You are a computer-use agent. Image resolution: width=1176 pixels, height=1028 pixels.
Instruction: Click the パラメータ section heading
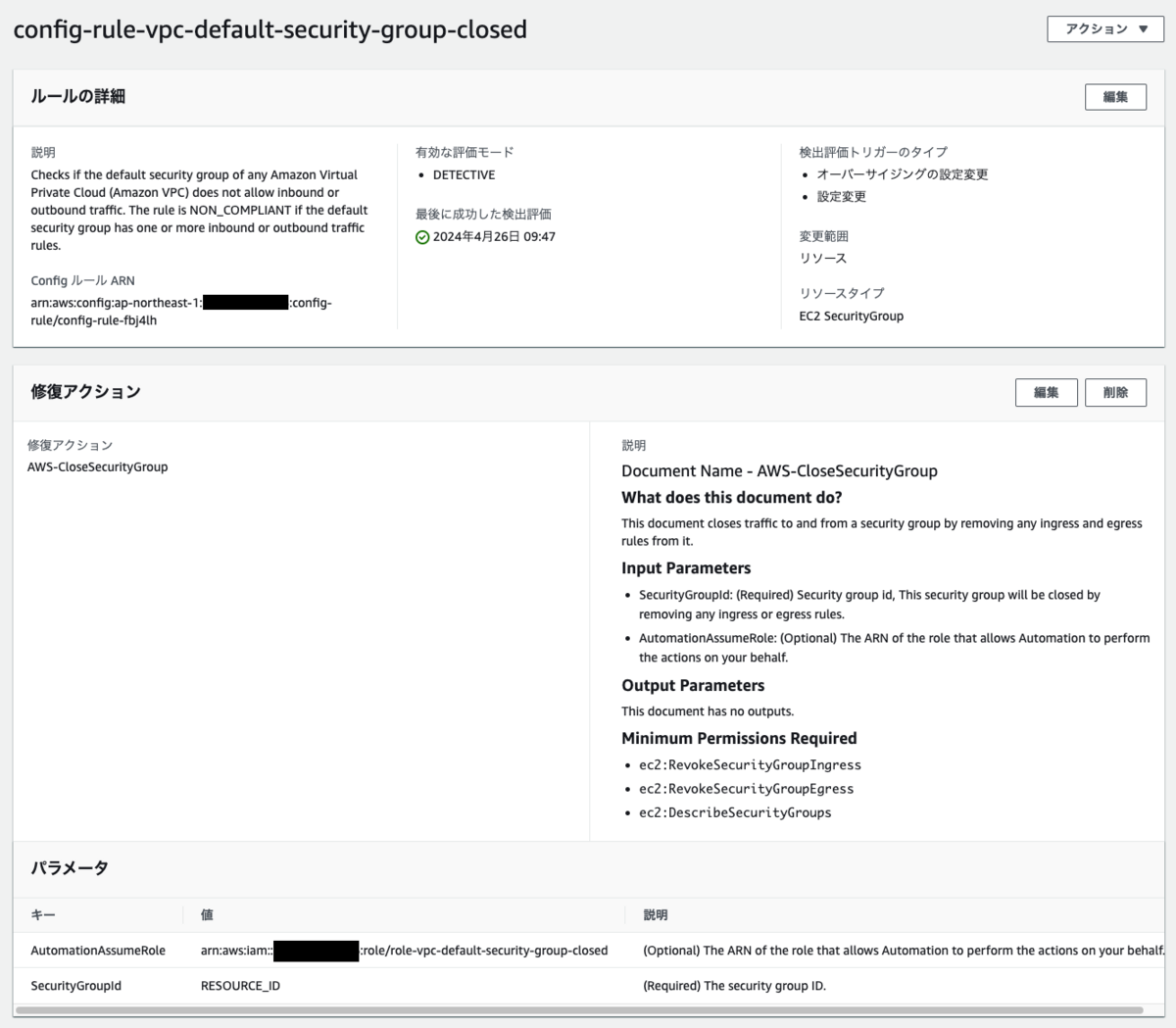coord(70,868)
